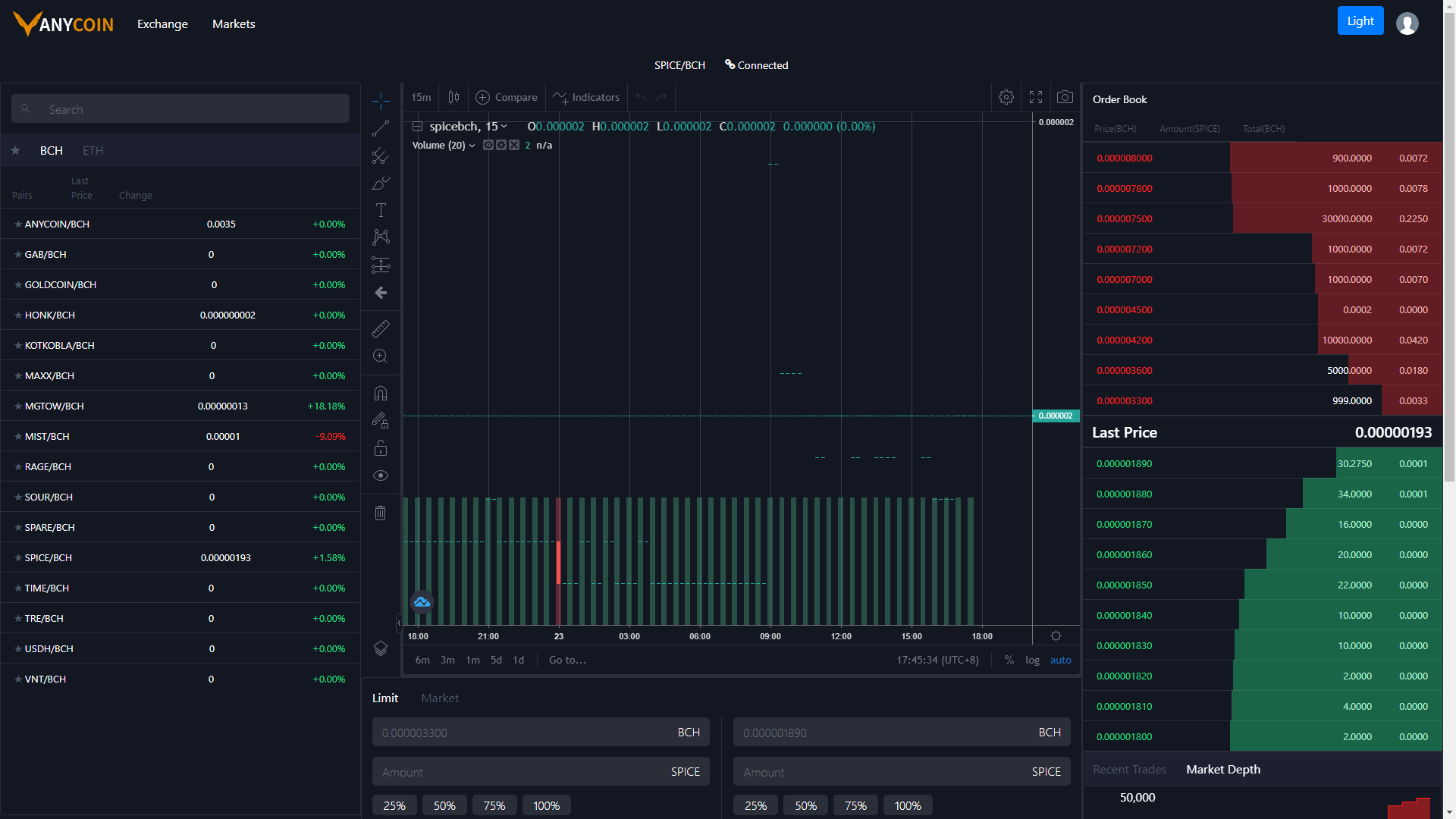The image size is (1456, 819).
Task: Toggle lock all drawing tools
Action: [381, 448]
